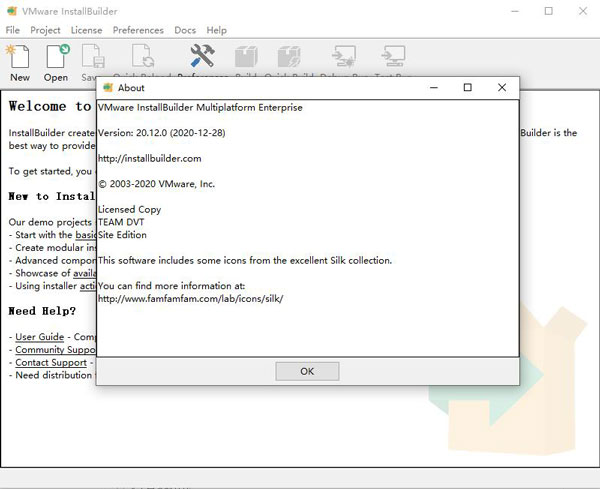
Task: Click the Need Help? heading
Action: click(42, 311)
